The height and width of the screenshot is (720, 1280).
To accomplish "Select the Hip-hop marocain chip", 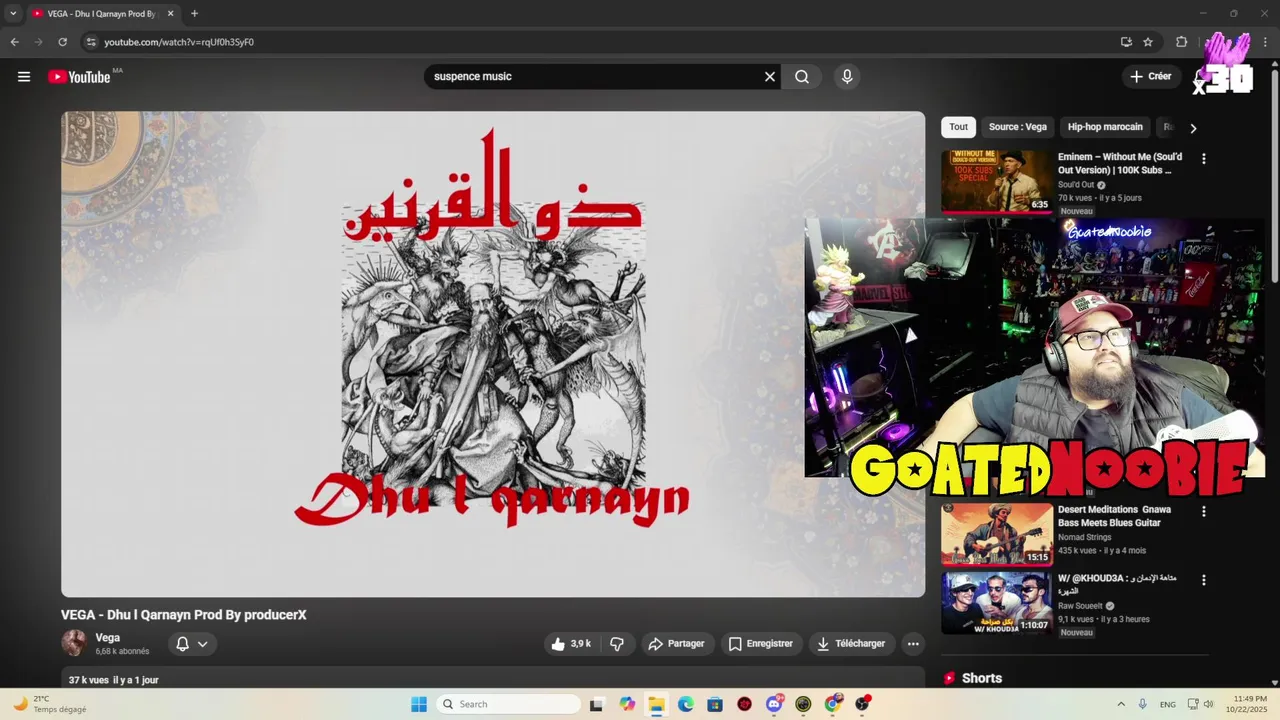I will (x=1105, y=127).
